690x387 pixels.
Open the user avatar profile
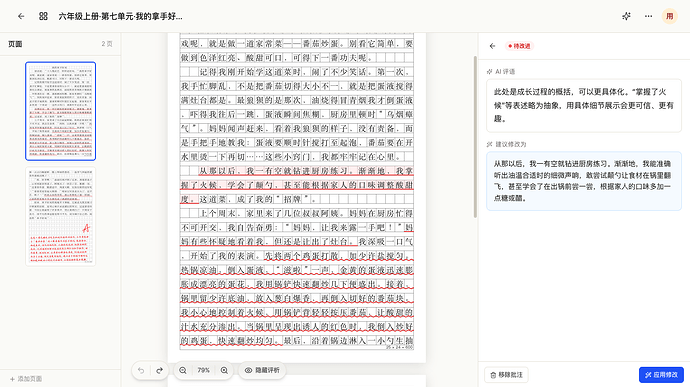tap(669, 16)
